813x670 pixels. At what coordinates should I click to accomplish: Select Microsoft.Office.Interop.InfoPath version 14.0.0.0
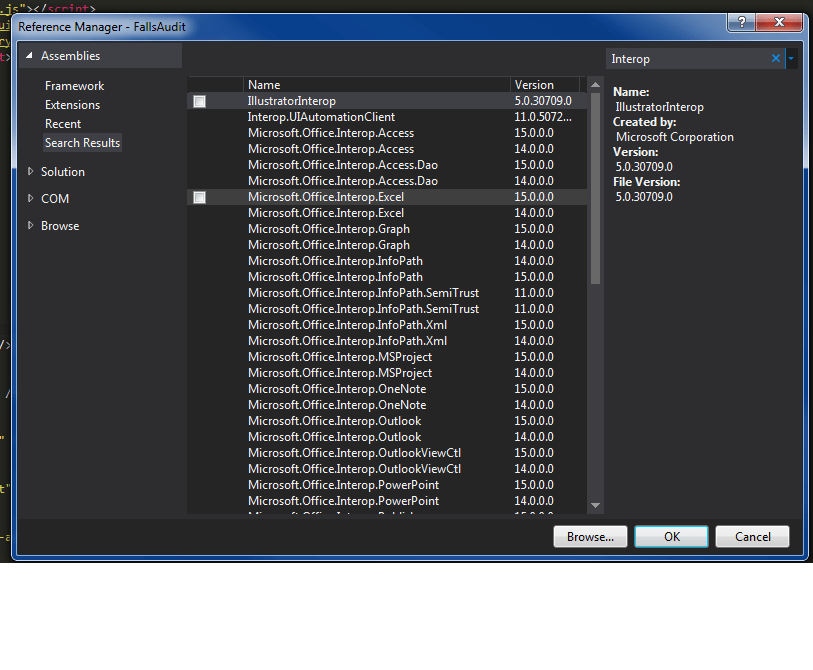point(387,261)
